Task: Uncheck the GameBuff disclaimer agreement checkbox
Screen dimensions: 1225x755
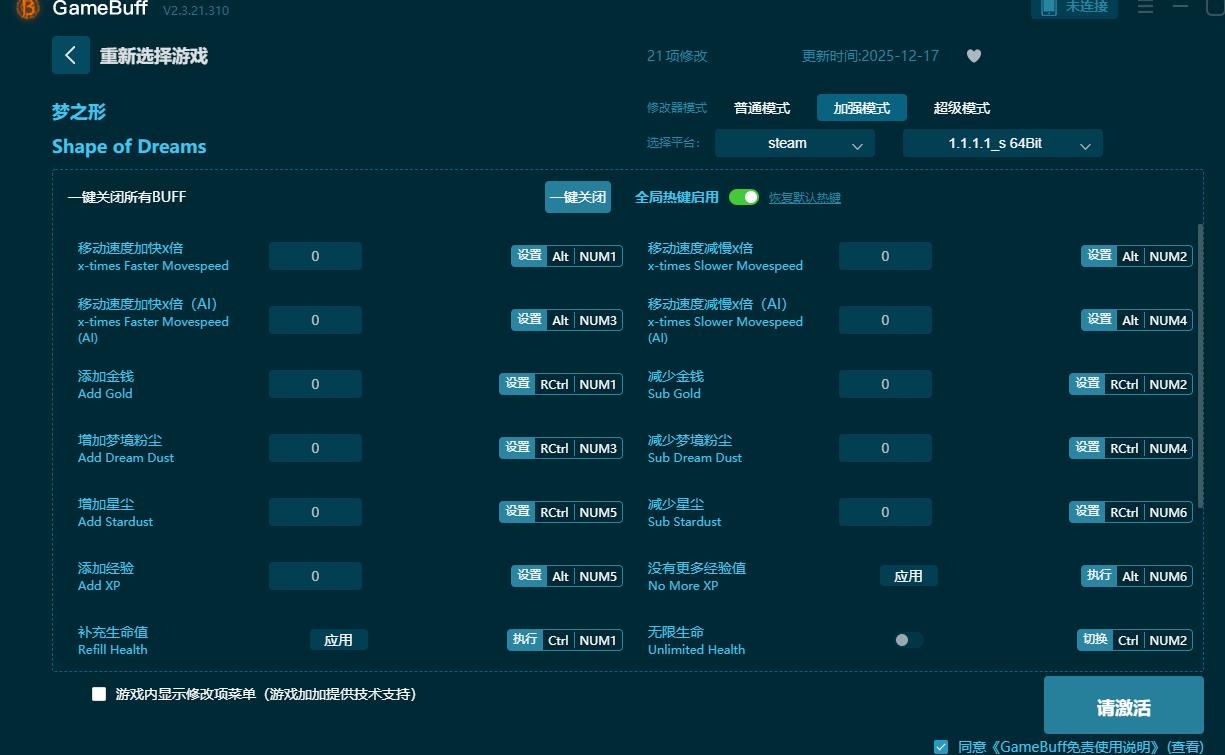Action: (x=940, y=746)
